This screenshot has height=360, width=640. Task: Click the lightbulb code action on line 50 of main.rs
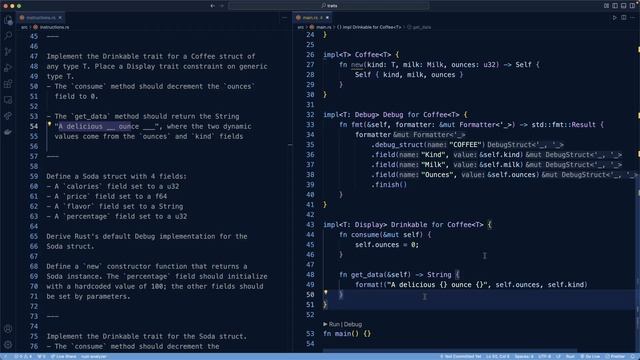pos(325,292)
